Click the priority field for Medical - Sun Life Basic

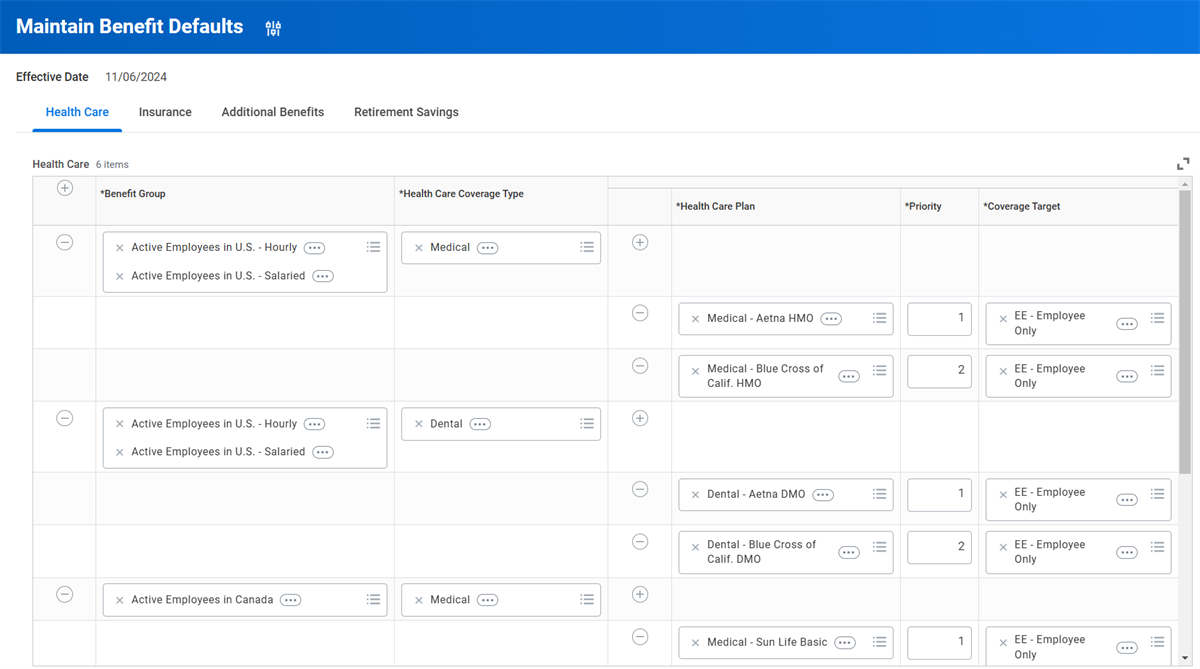tap(939, 643)
